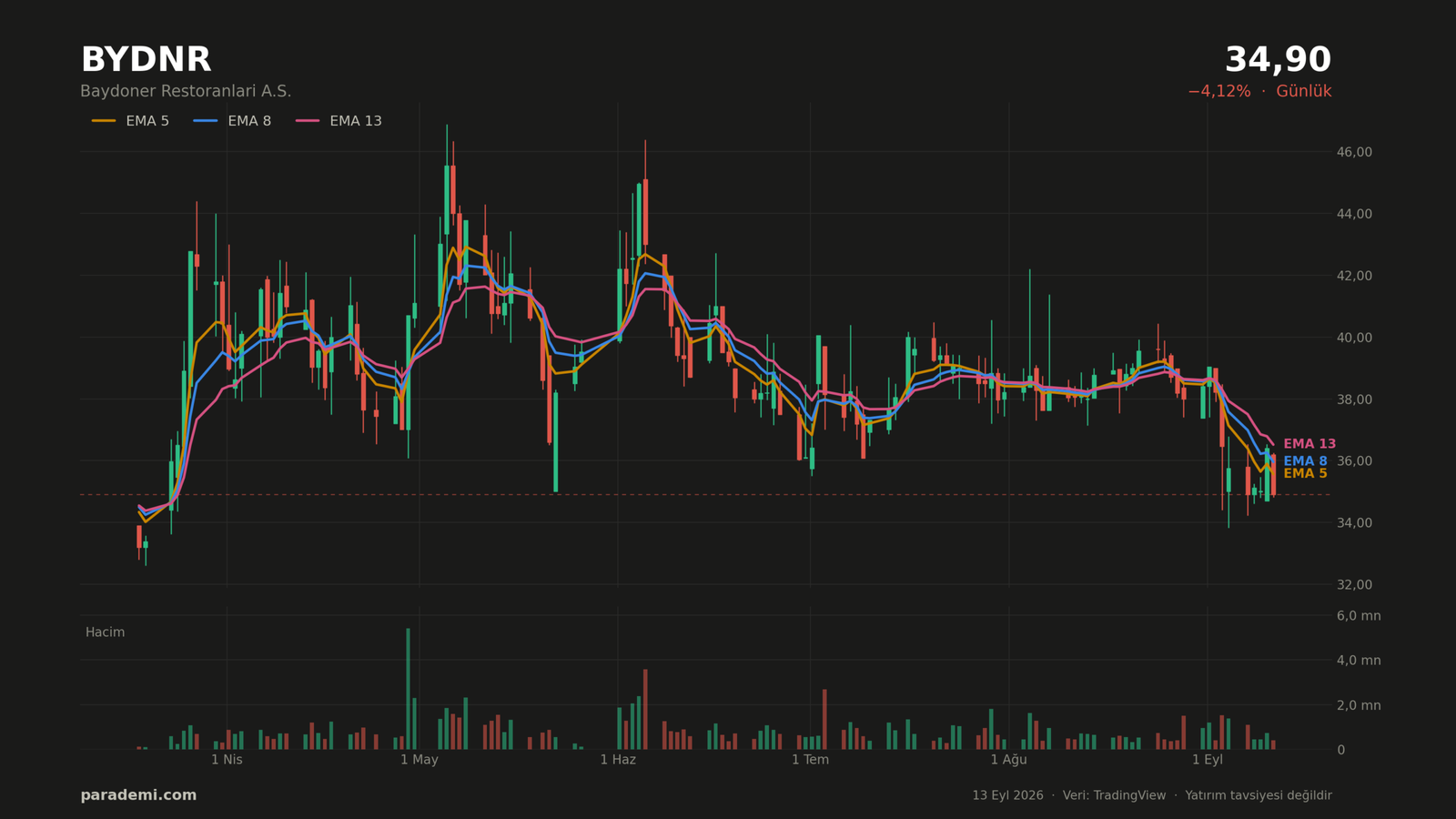Screen dimensions: 1456x819
Task: Click the 40,00 price axis label
Action: (x=1354, y=338)
